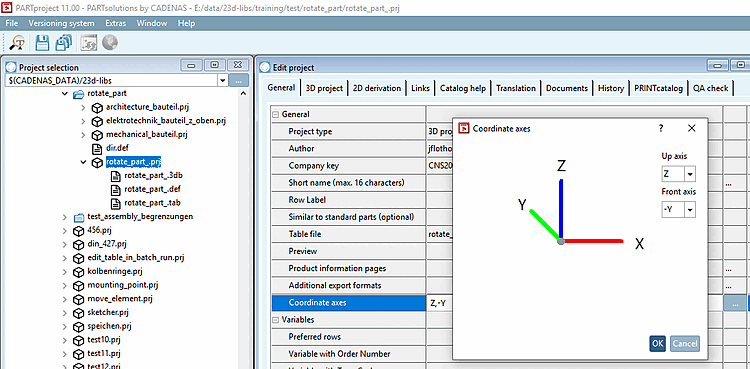Viewport: 750px width, 369px height.
Task: Click the test_assembly_begrenzungen folder icon
Action: [x=79, y=217]
